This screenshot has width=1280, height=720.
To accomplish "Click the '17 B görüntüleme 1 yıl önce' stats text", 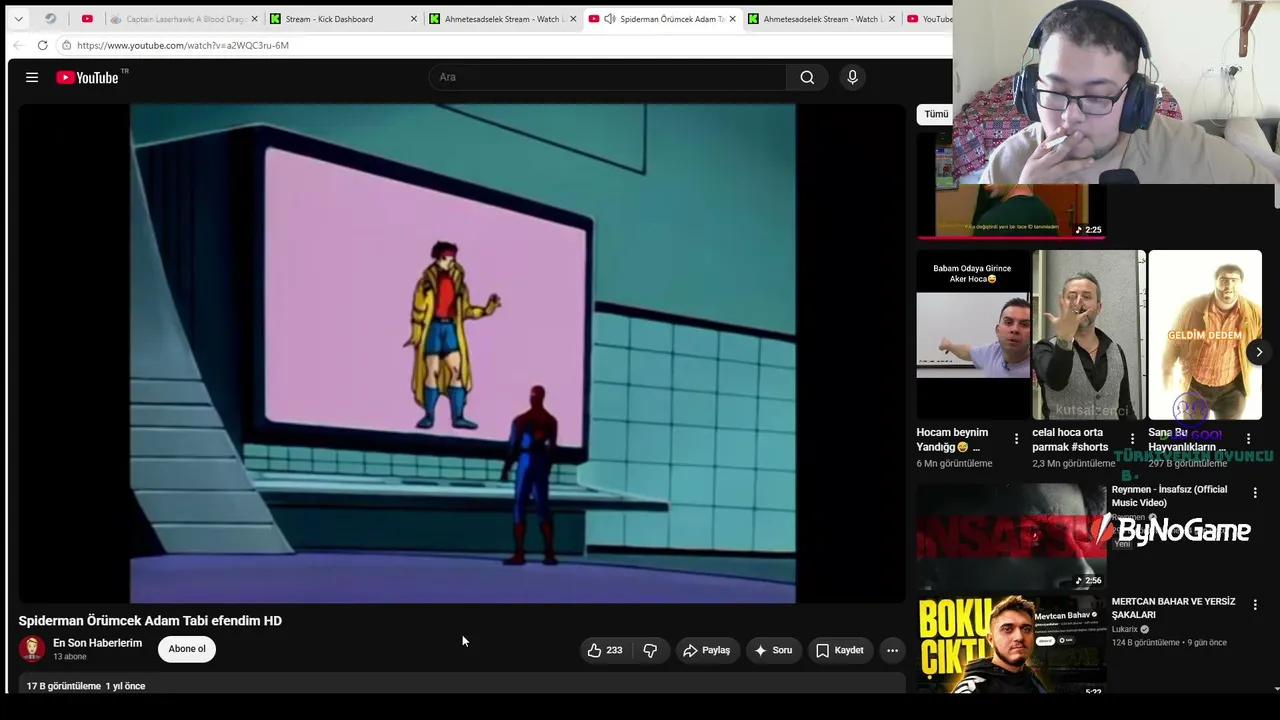I will coord(86,686).
